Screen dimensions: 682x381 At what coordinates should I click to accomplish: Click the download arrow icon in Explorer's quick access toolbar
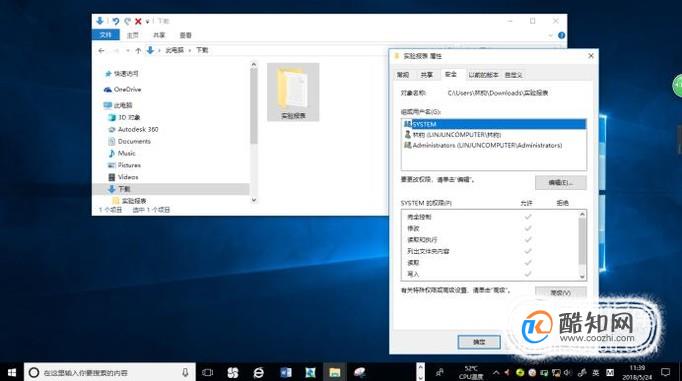[x=100, y=21]
